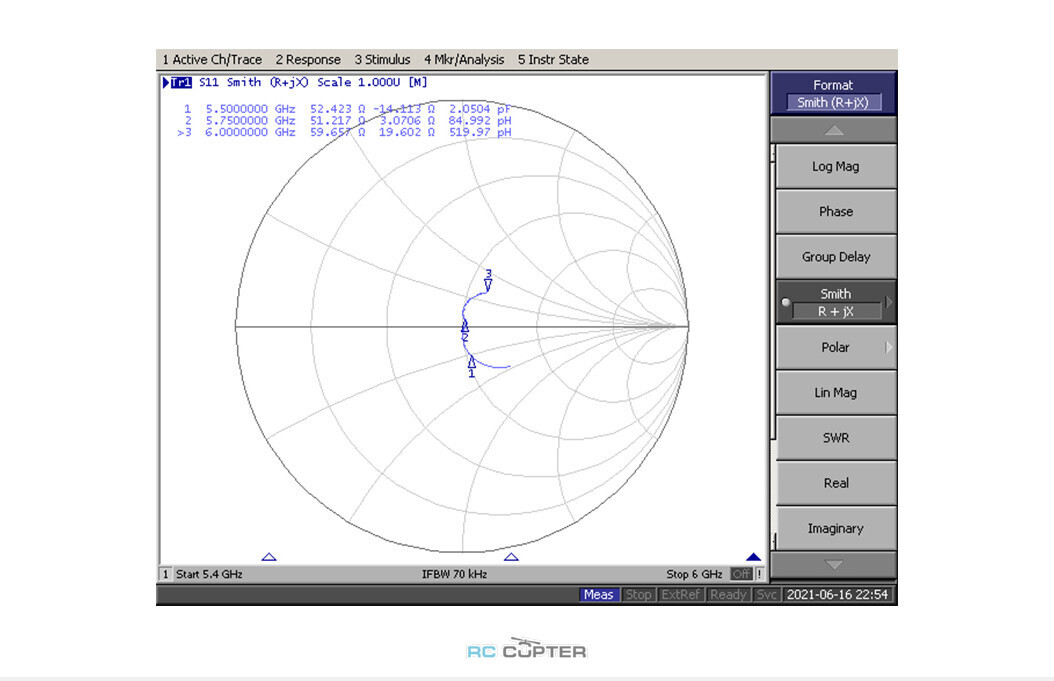Open the 5 Instr State menu
1054x681 pixels.
[553, 59]
